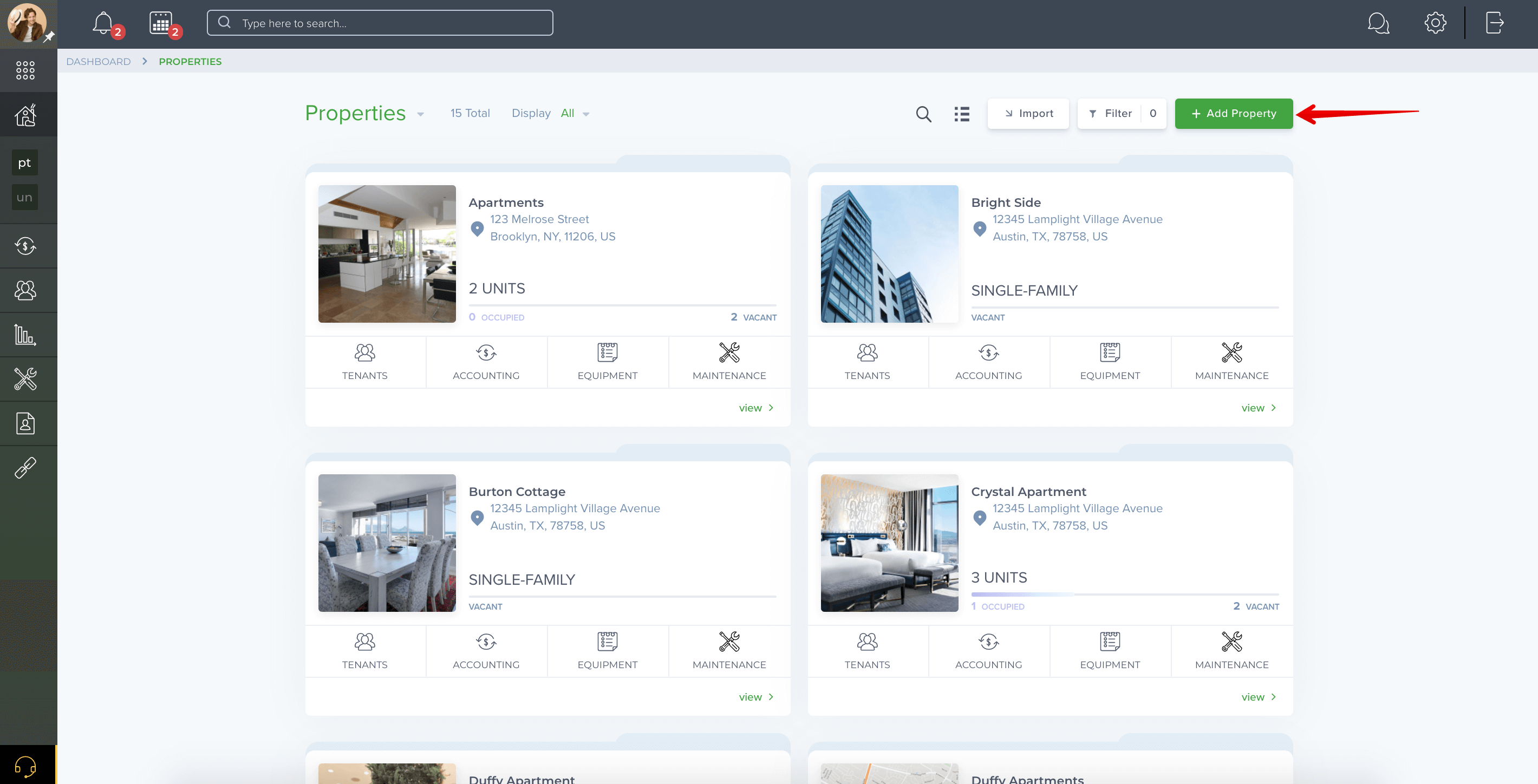Viewport: 1538px width, 784px height.
Task: Open the link icon in sidebar
Action: point(25,468)
